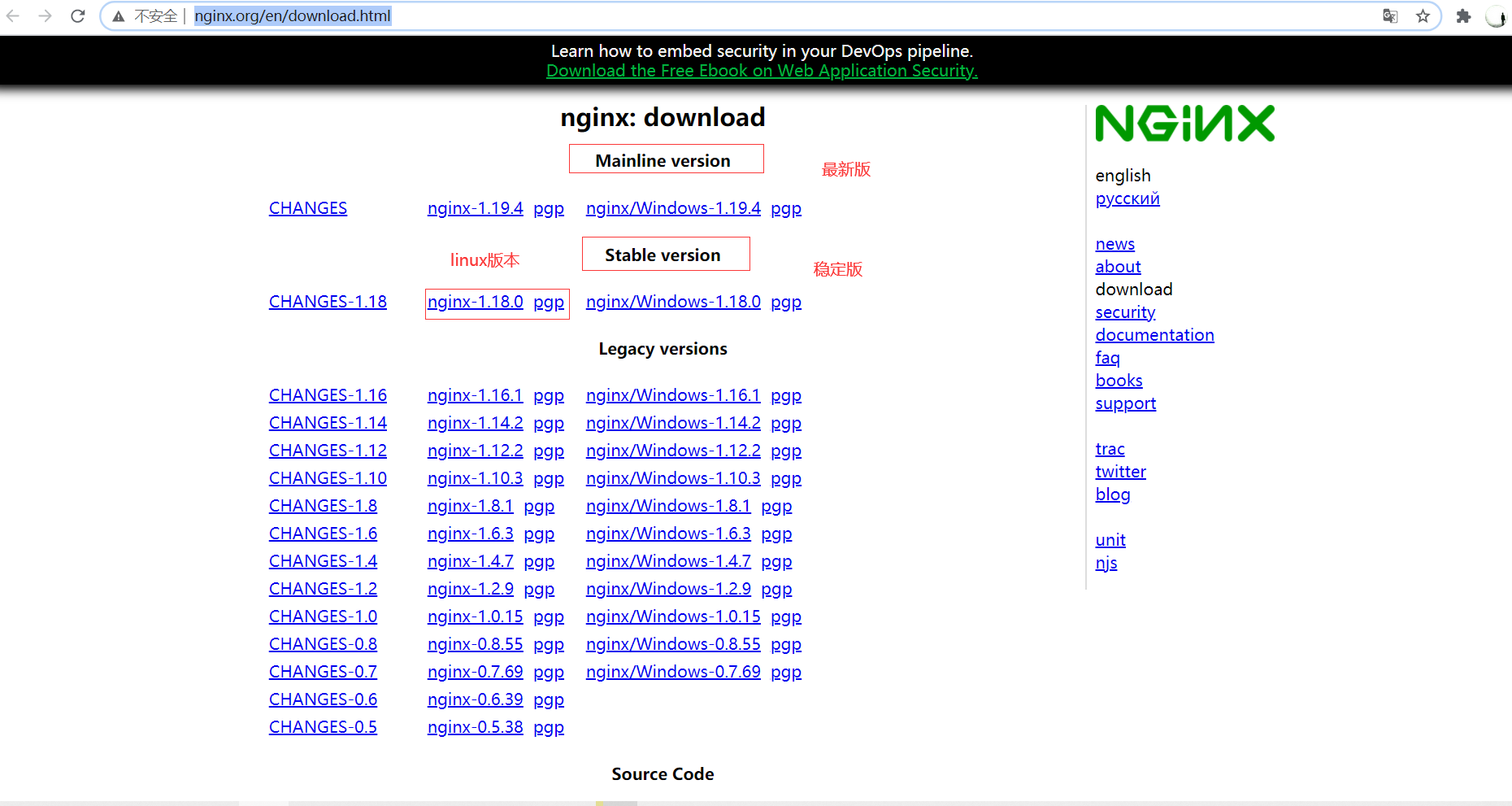Viewport: 1512px width, 806px height.
Task: Click the not-secure warning triangle icon
Action: pyautogui.click(x=119, y=16)
